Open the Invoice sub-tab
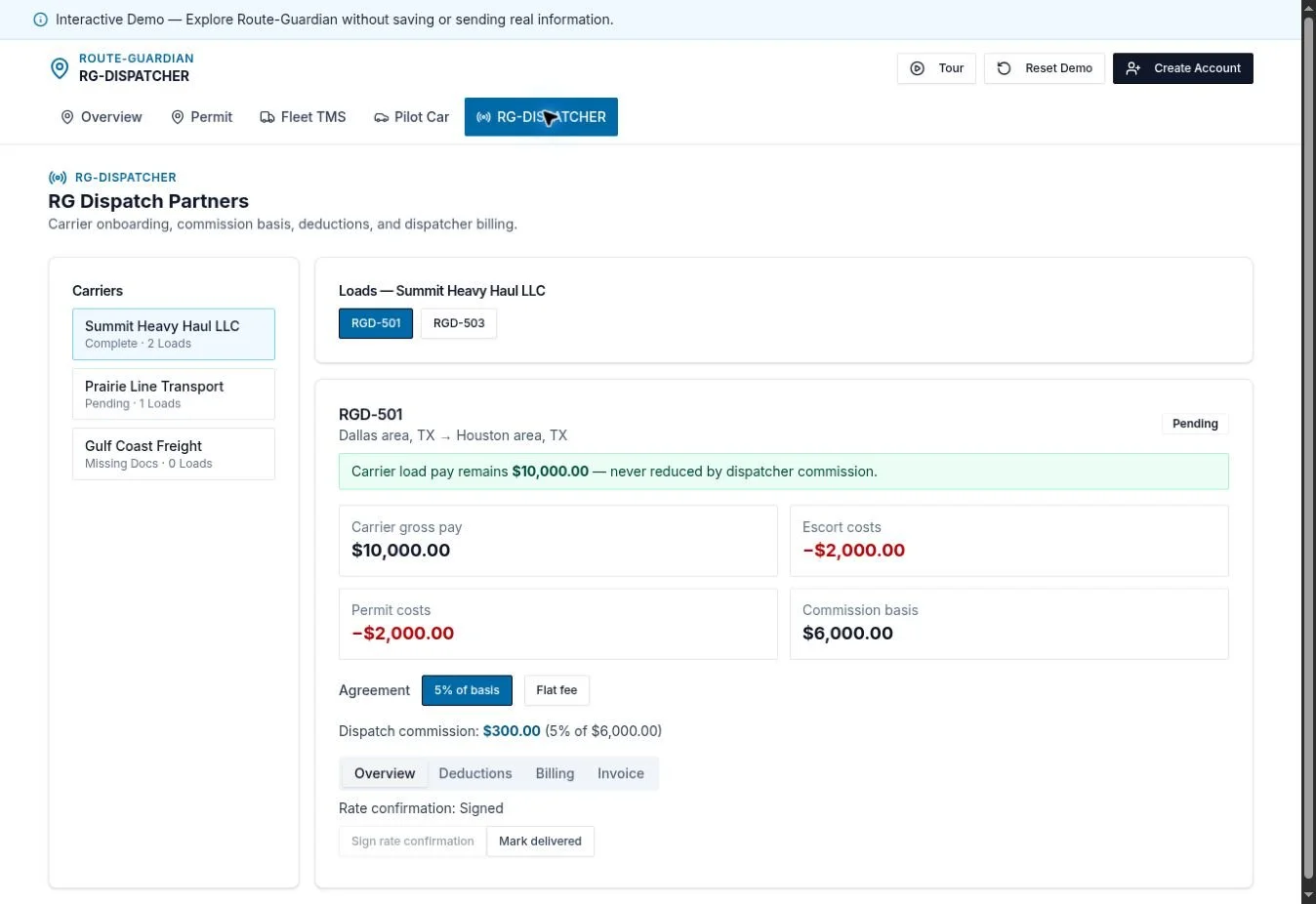The width and height of the screenshot is (1316, 904). (x=621, y=773)
